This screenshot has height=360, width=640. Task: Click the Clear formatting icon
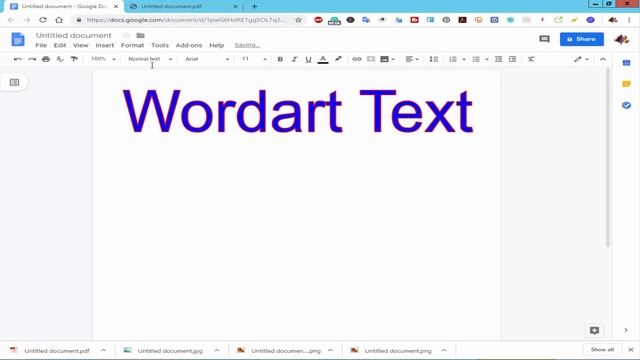531,59
